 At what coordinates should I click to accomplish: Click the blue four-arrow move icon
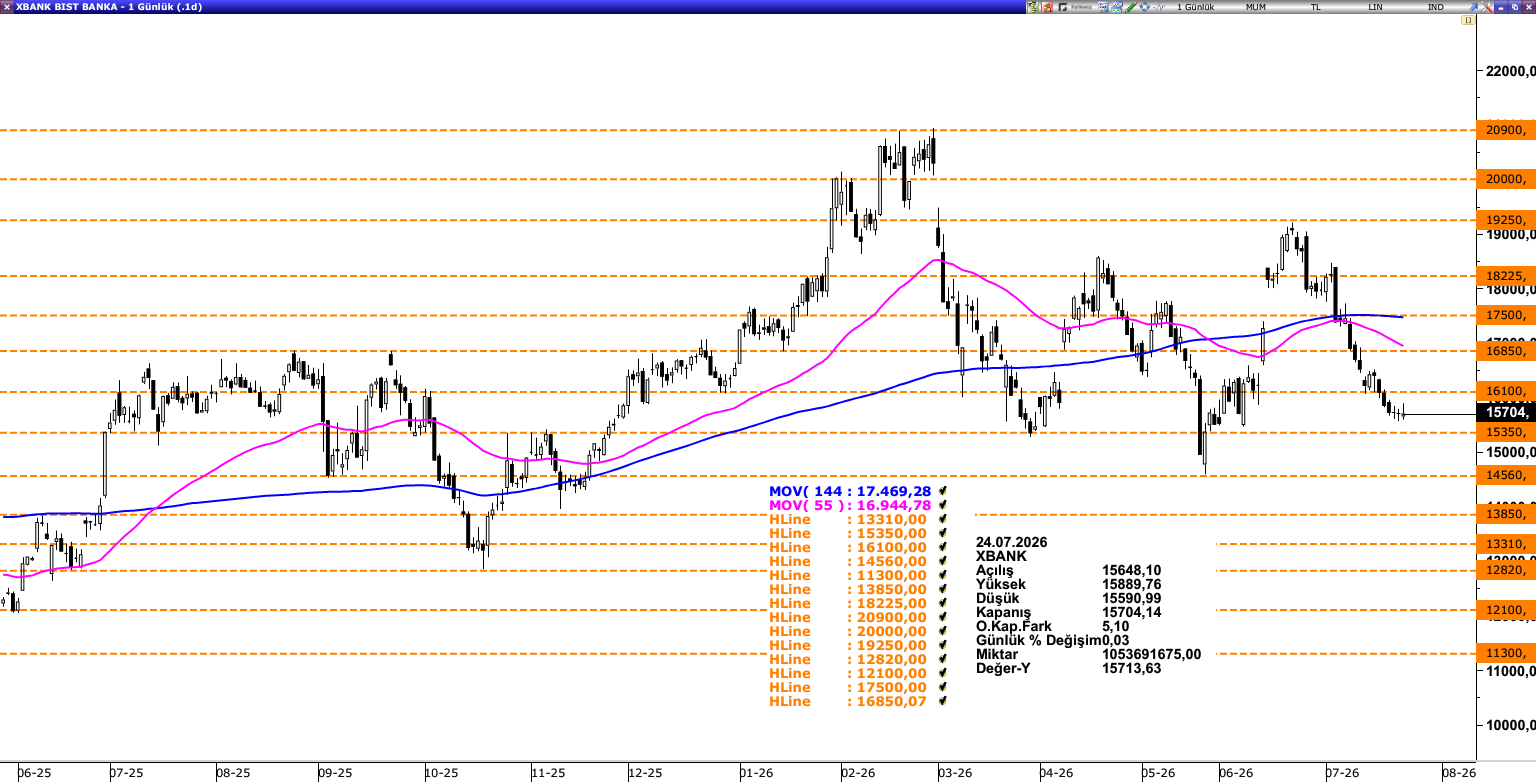click(x=1145, y=7)
